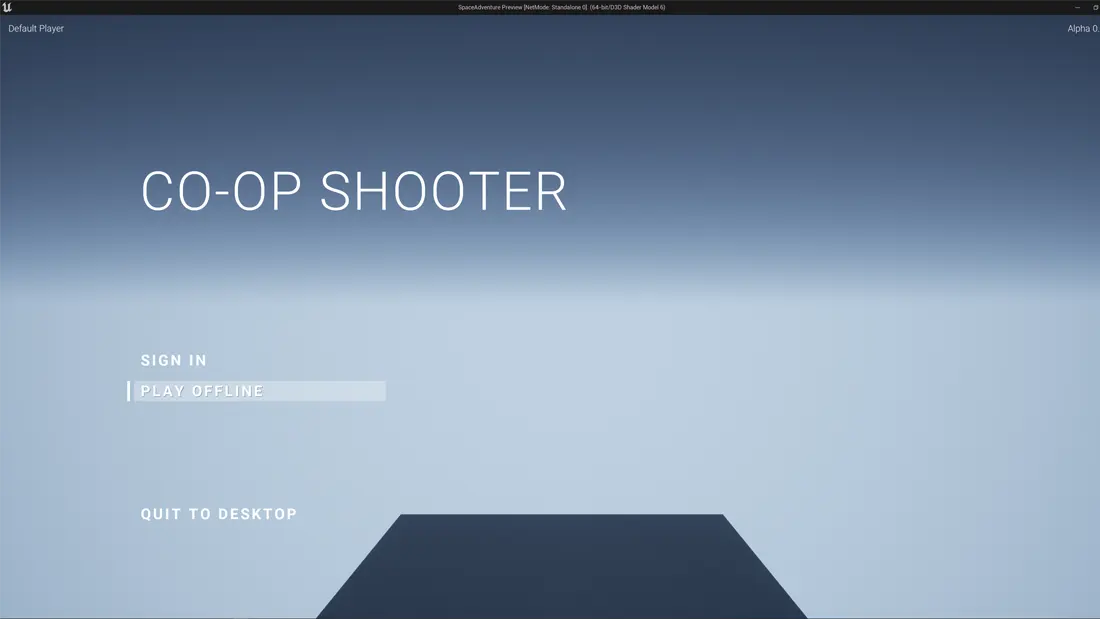
Task: Restore the SpaceAdventure Preview window size
Action: tap(1095, 7)
